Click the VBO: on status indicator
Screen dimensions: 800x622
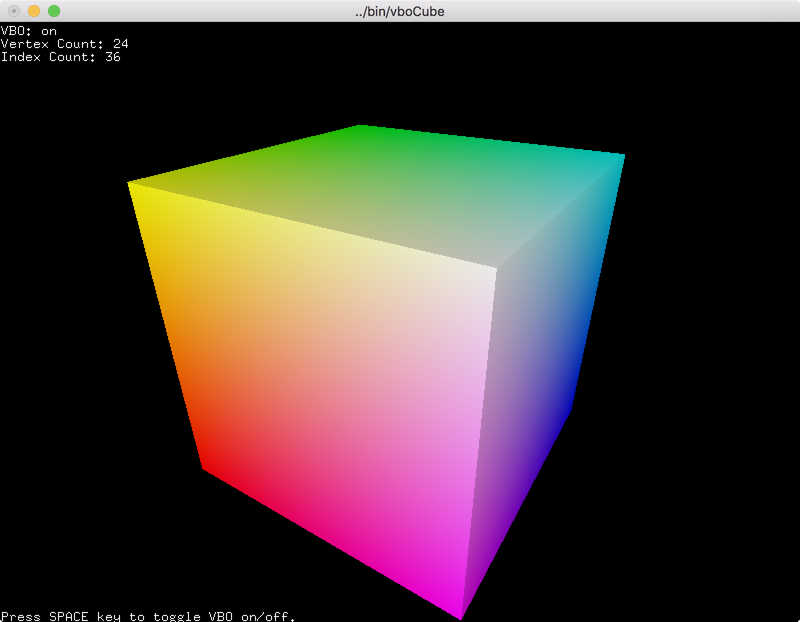27,30
